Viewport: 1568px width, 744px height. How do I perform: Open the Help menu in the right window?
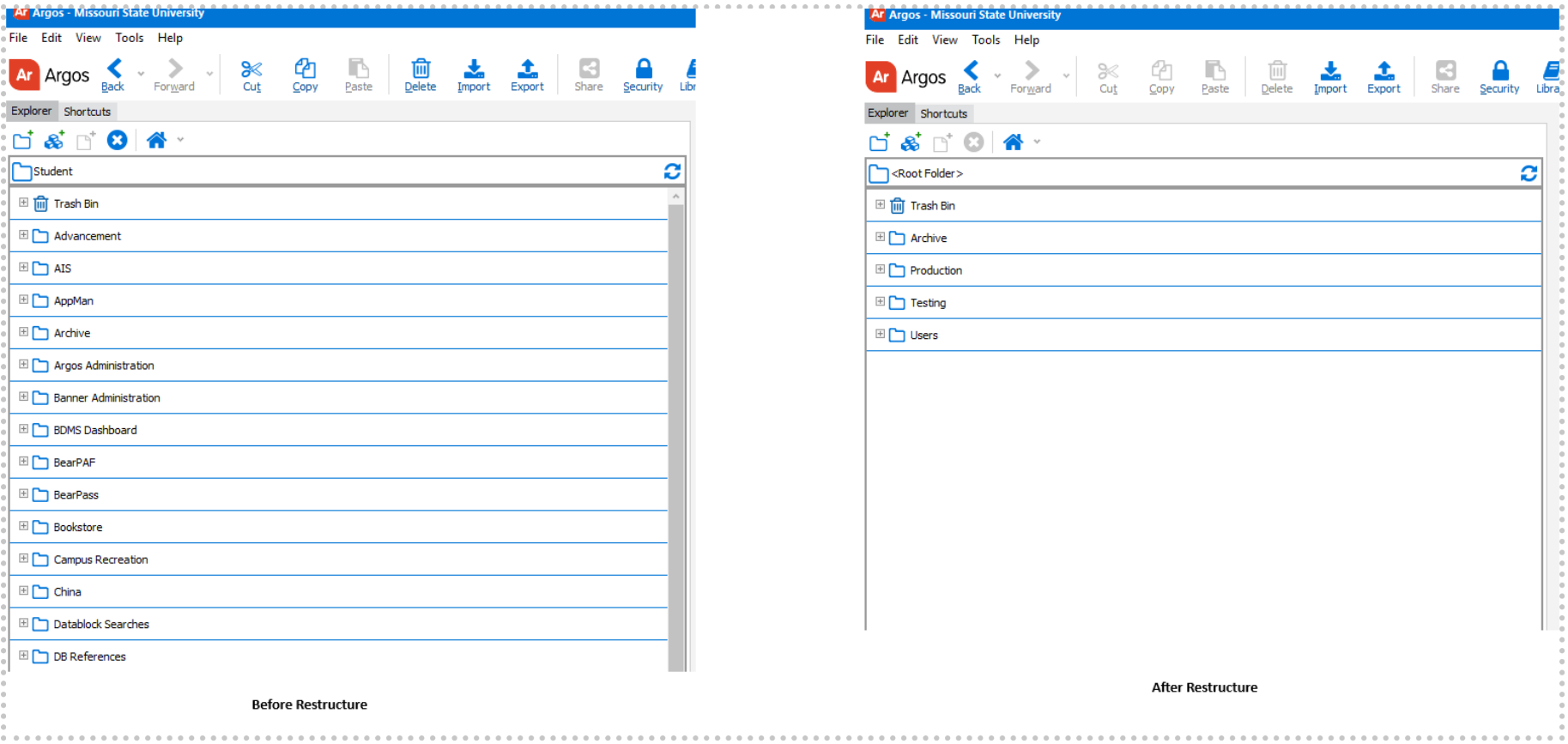click(x=1026, y=40)
